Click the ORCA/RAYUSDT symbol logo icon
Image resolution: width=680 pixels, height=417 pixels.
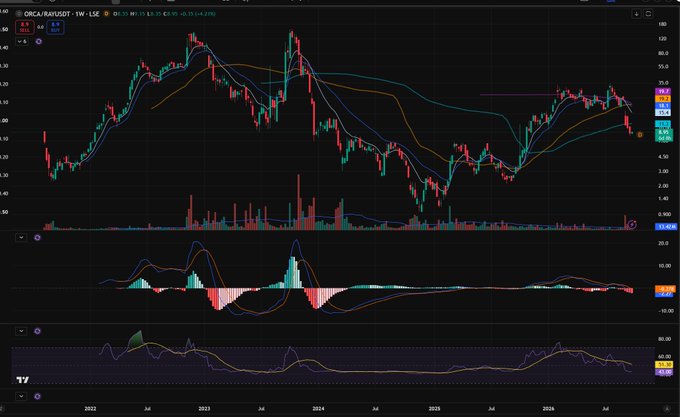click(19, 14)
